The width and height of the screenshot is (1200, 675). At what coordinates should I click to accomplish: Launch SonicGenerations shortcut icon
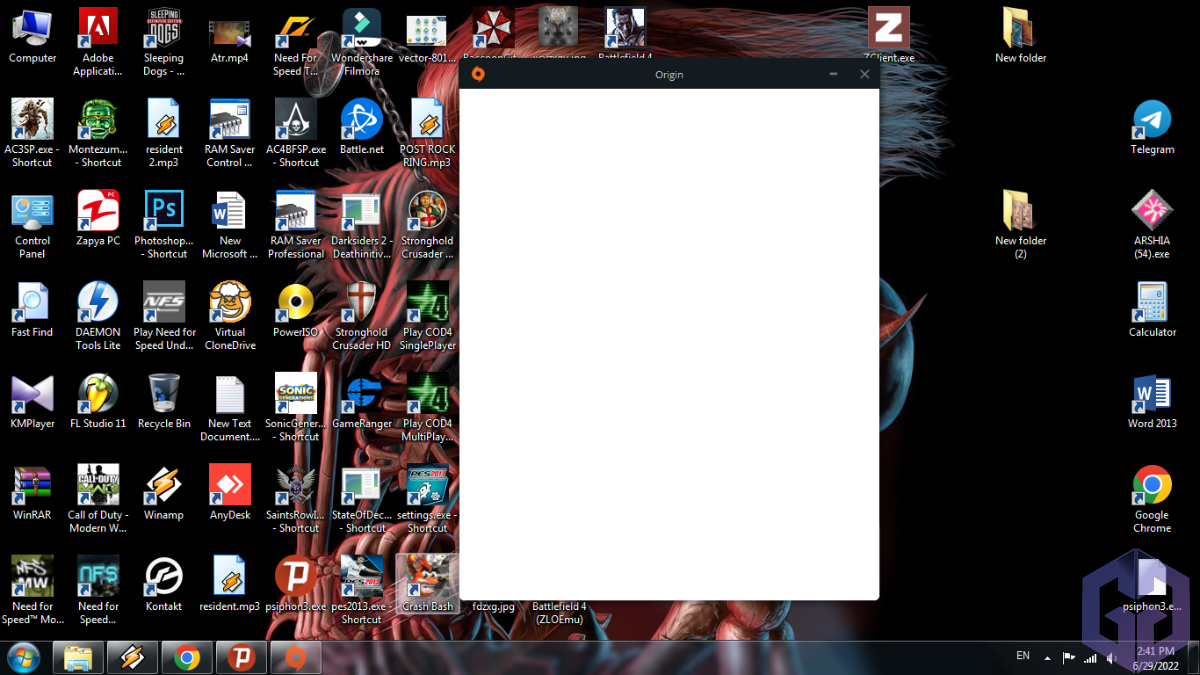pos(296,406)
